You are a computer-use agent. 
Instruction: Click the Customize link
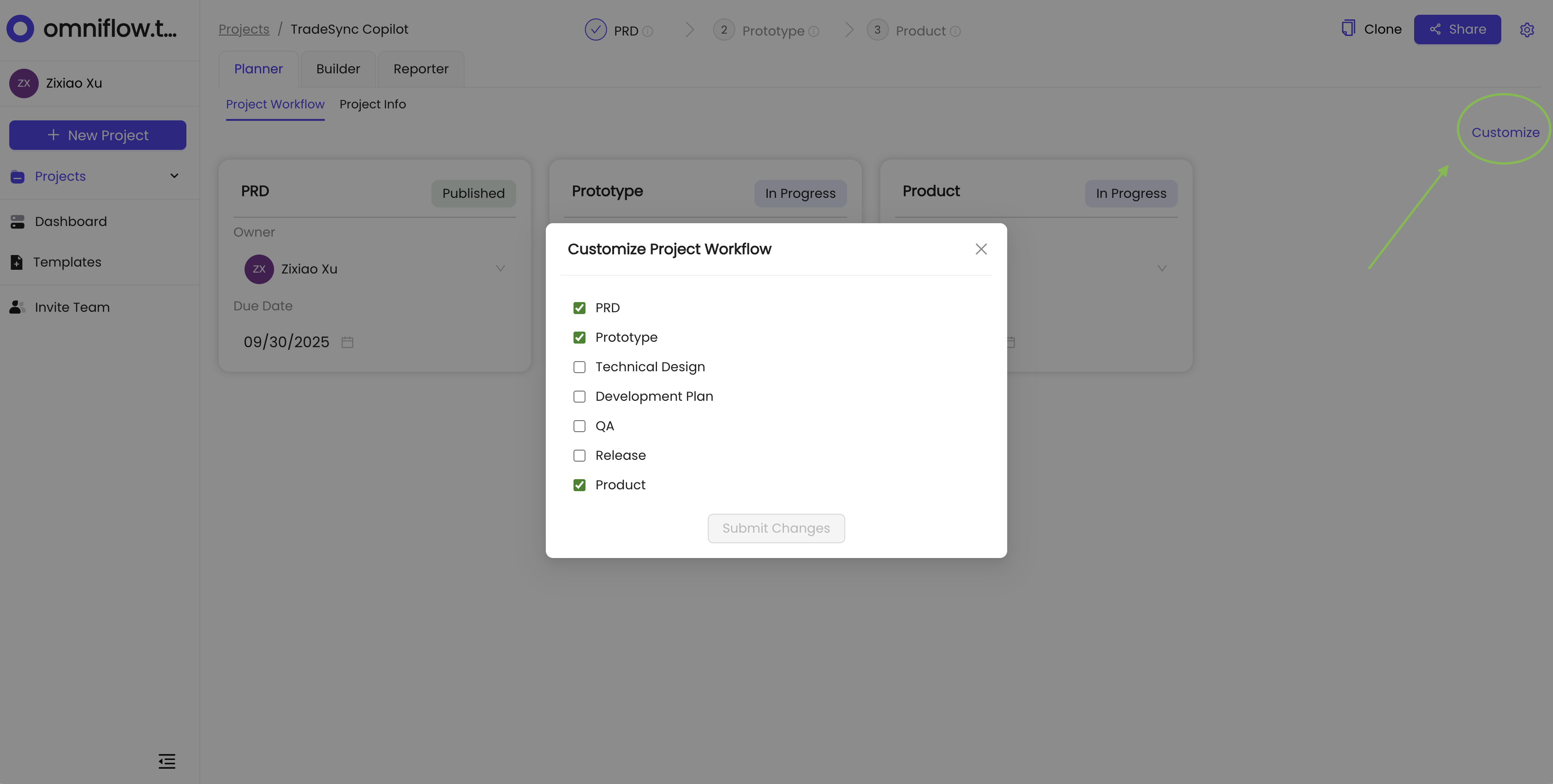click(x=1505, y=132)
